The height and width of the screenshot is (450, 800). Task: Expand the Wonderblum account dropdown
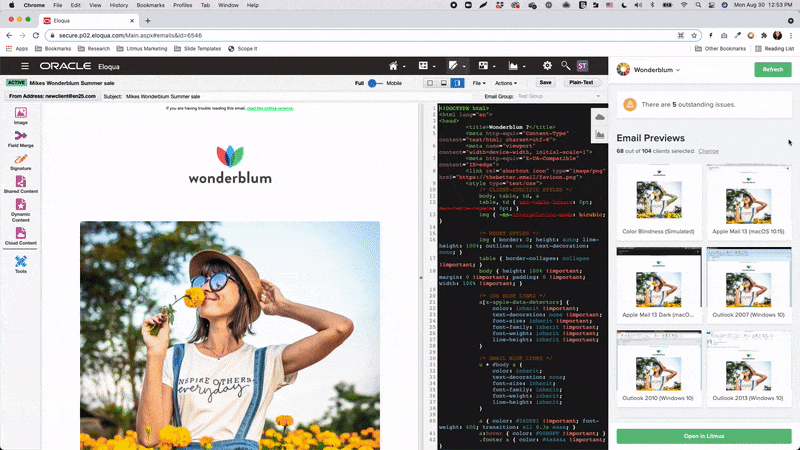(x=678, y=70)
